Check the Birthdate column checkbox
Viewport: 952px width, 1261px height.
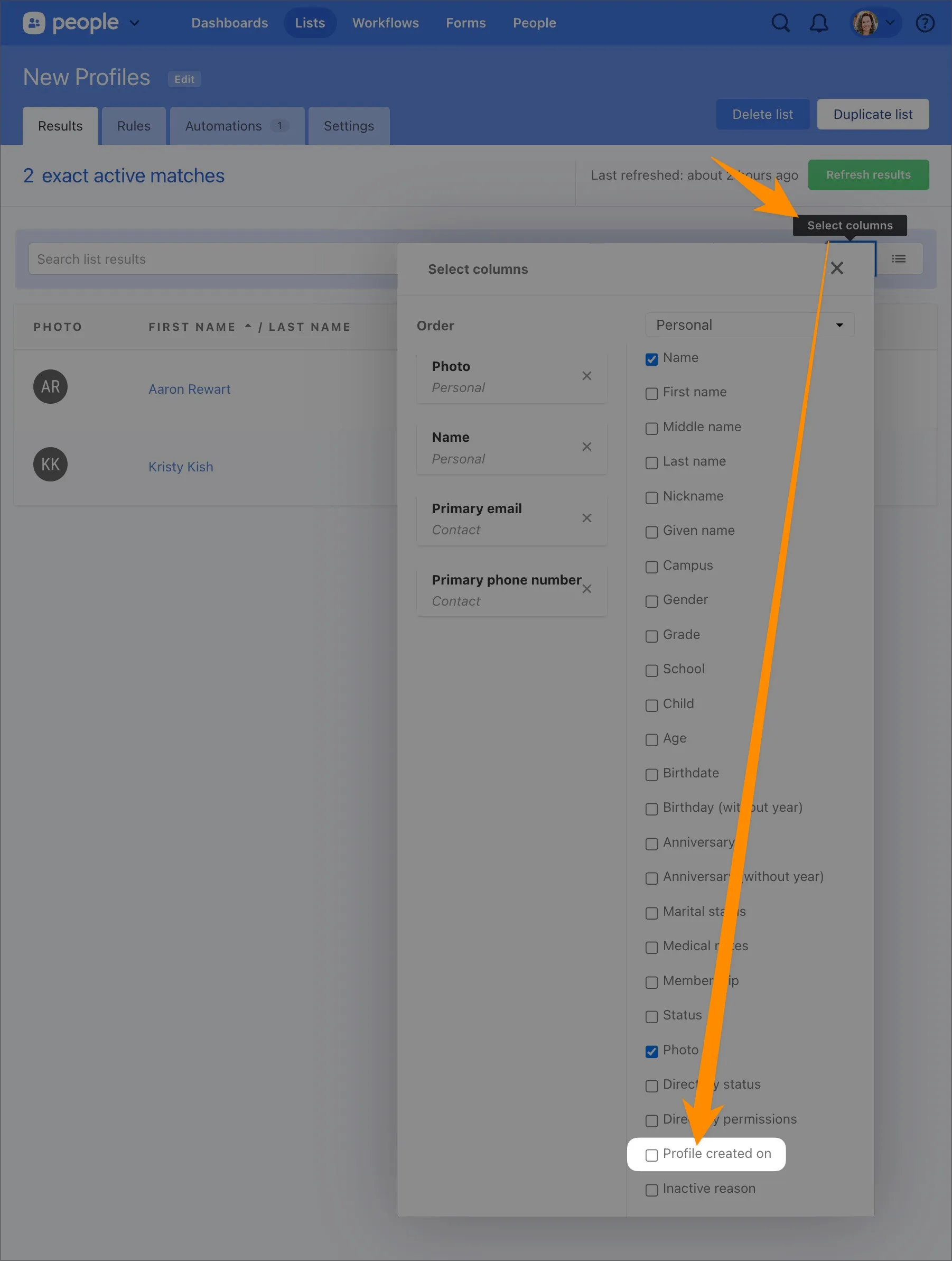(x=651, y=775)
